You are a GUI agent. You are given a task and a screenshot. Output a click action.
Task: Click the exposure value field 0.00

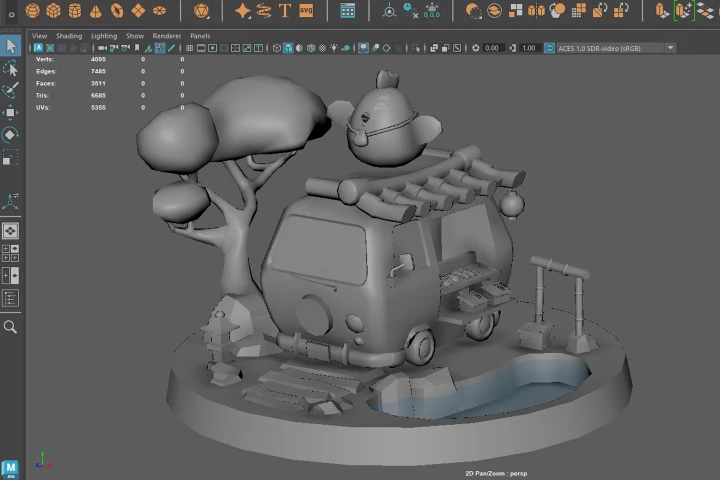(492, 48)
